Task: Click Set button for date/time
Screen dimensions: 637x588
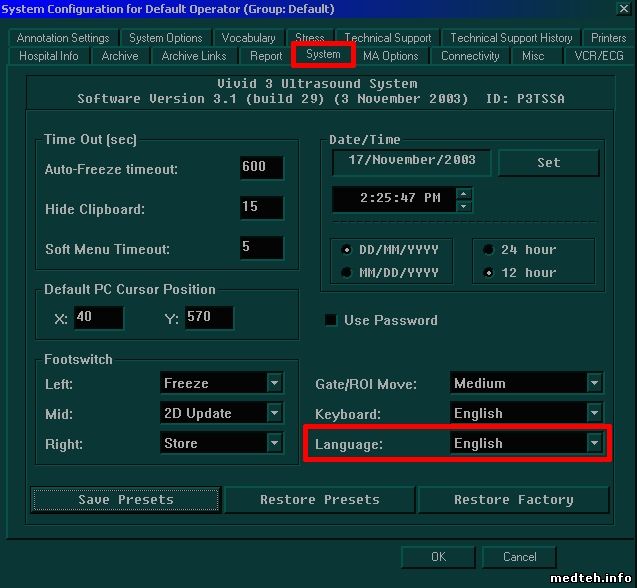Action: click(549, 162)
